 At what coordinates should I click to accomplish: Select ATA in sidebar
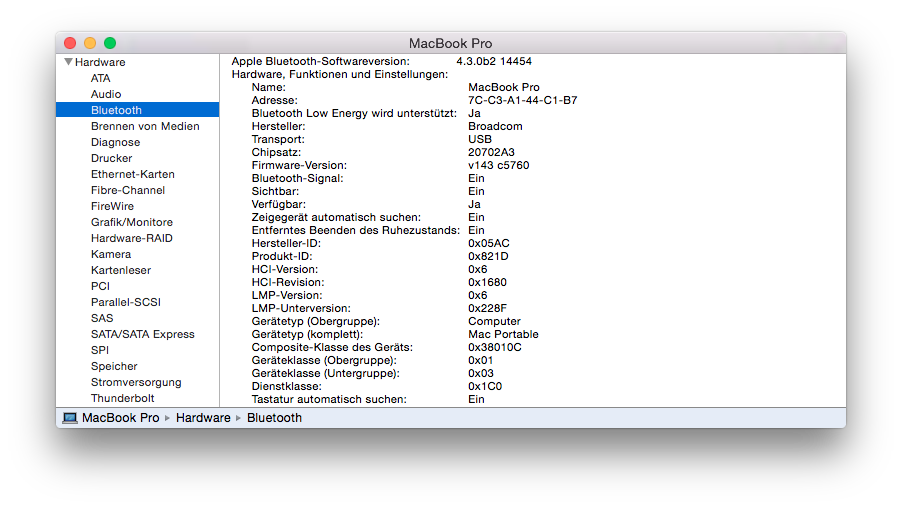[100, 78]
